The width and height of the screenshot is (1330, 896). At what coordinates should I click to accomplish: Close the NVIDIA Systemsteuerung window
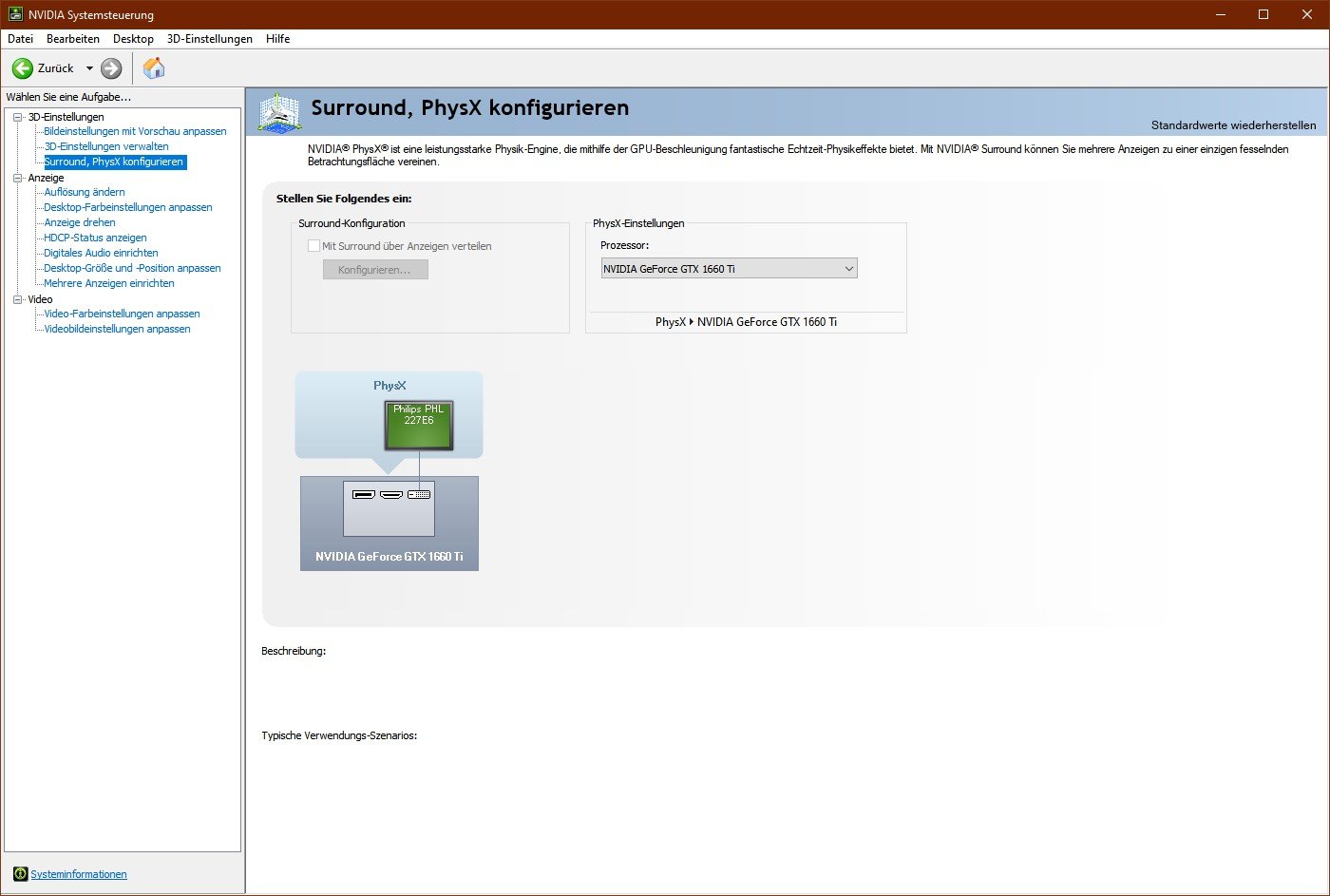coord(1307,14)
